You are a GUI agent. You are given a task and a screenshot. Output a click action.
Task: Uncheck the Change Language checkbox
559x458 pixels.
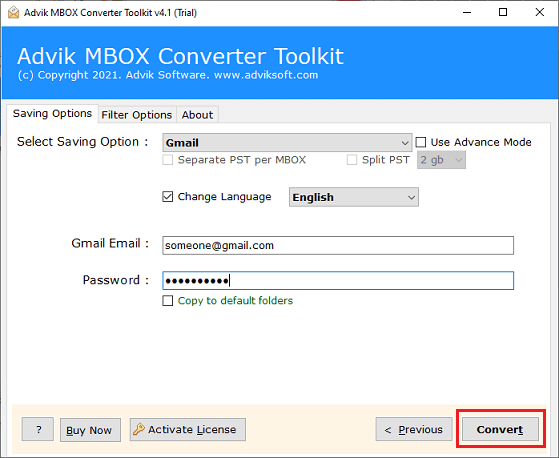168,196
